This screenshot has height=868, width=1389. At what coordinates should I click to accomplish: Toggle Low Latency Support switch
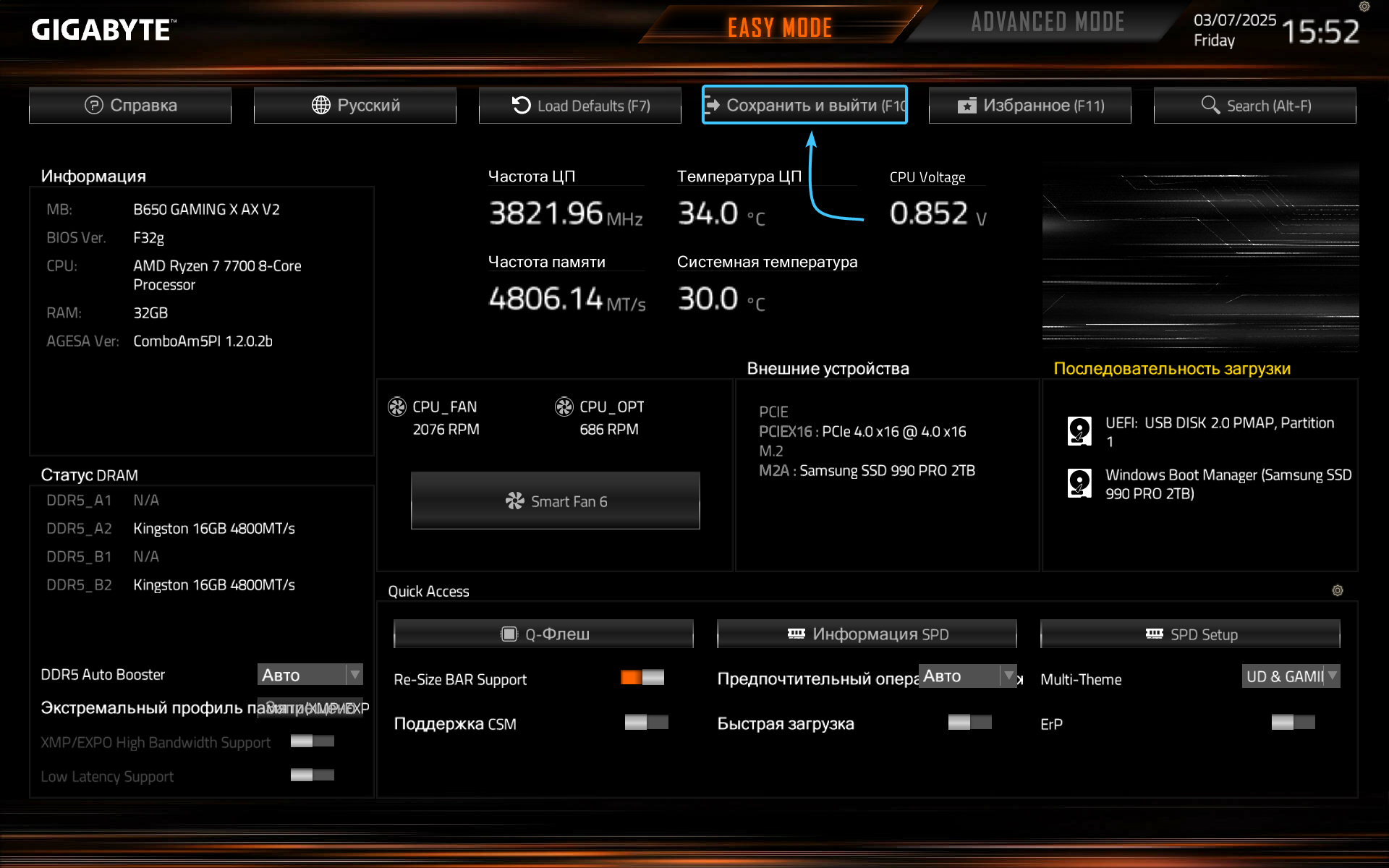tap(313, 775)
